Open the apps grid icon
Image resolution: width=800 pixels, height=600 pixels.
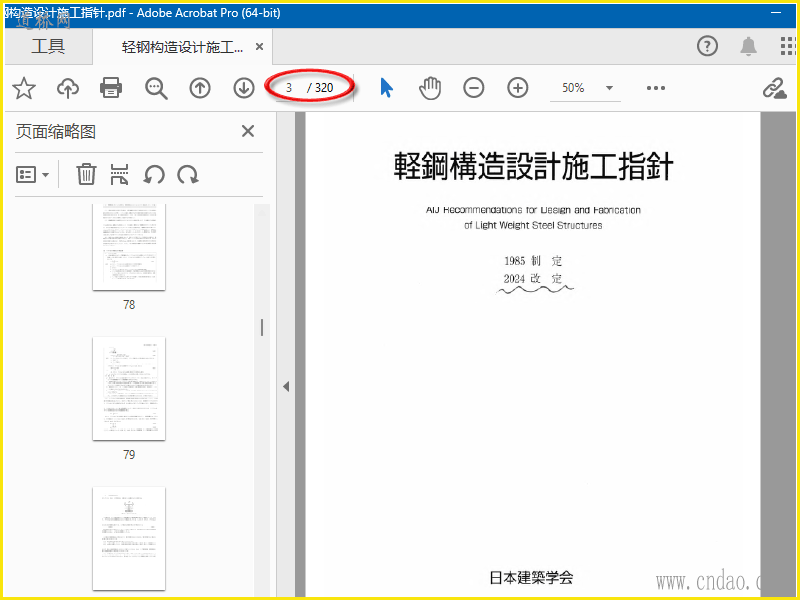[x=788, y=46]
